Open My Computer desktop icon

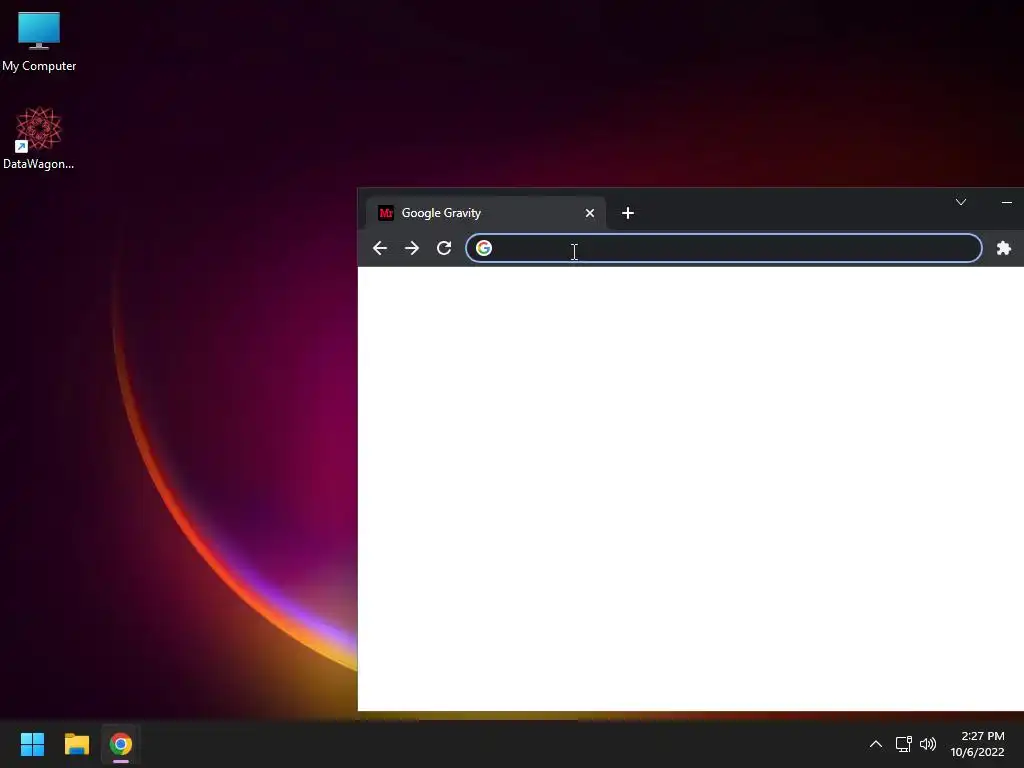[39, 41]
